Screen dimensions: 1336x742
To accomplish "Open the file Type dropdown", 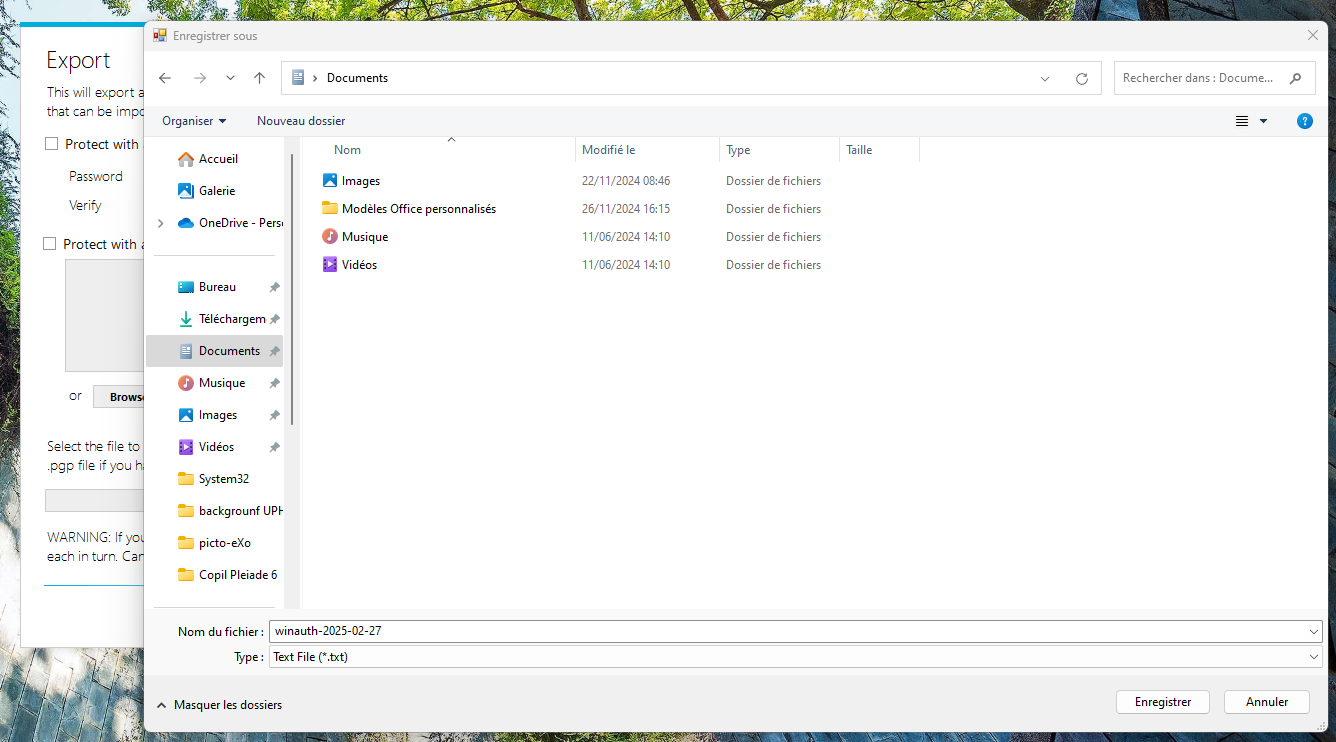I will tap(795, 657).
